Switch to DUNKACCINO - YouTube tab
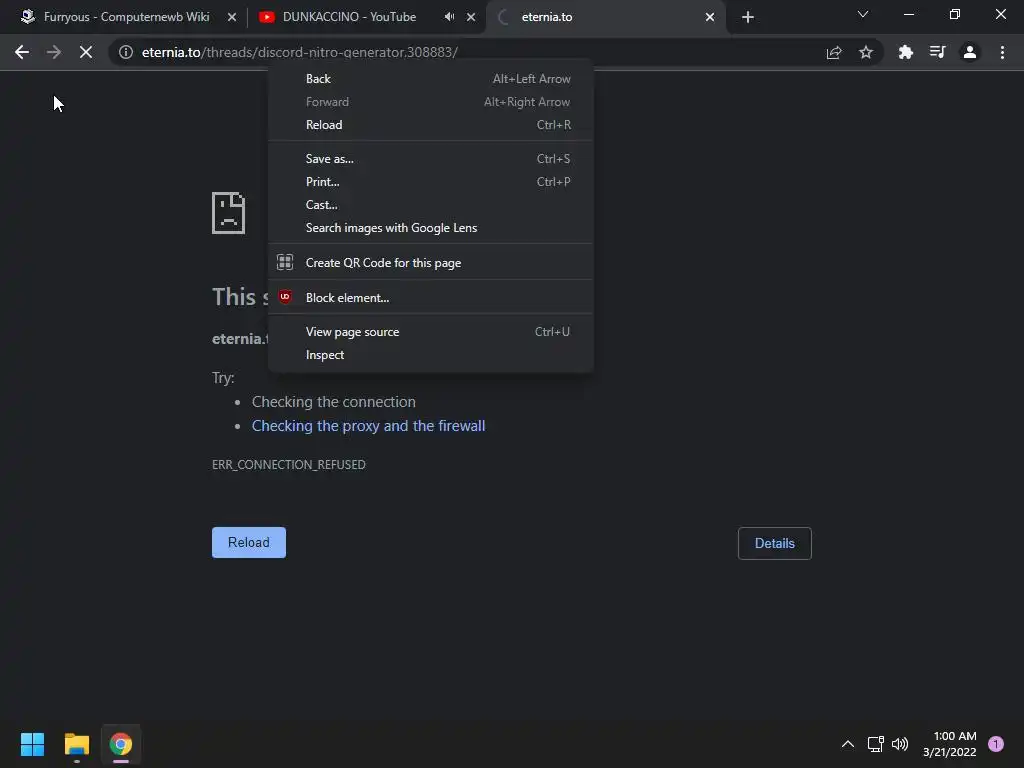Viewport: 1024px width, 768px height. point(349,17)
